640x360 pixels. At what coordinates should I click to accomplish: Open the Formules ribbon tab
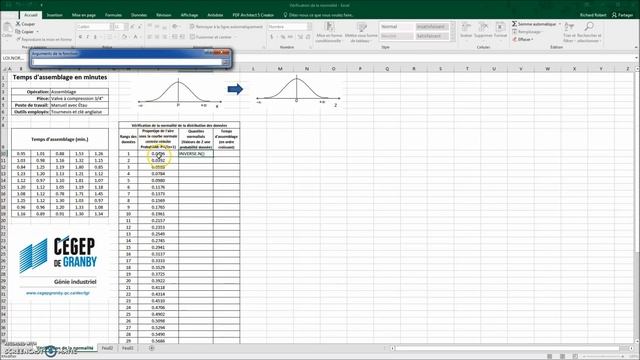(113, 15)
